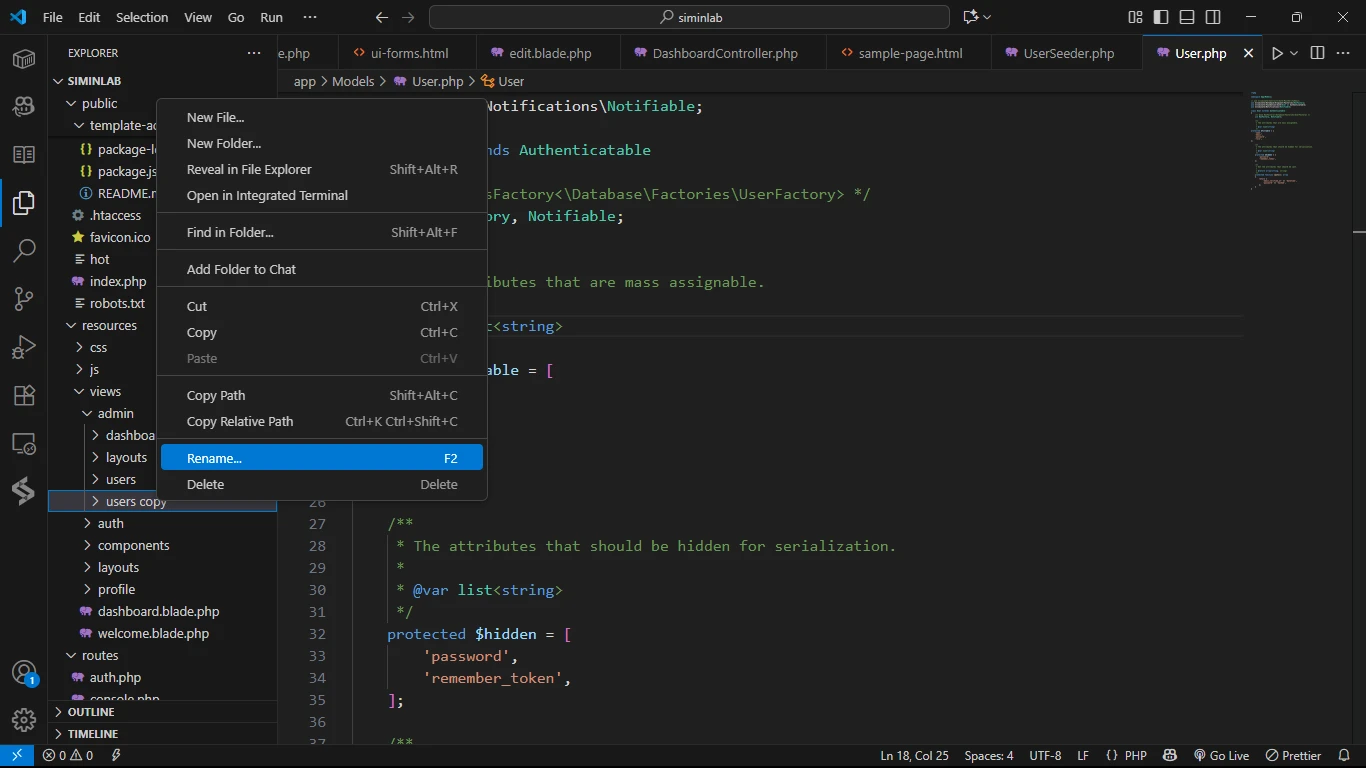Toggle the secondary side bar visibility
Image resolution: width=1366 pixels, height=768 pixels.
point(1213,17)
